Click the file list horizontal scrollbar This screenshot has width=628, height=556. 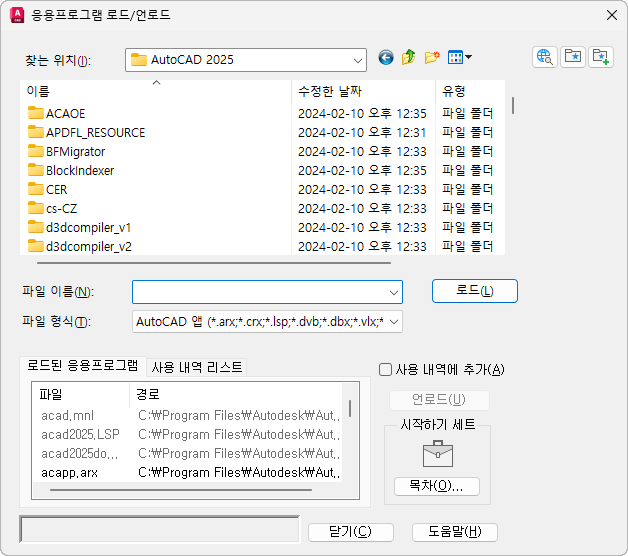(214, 263)
